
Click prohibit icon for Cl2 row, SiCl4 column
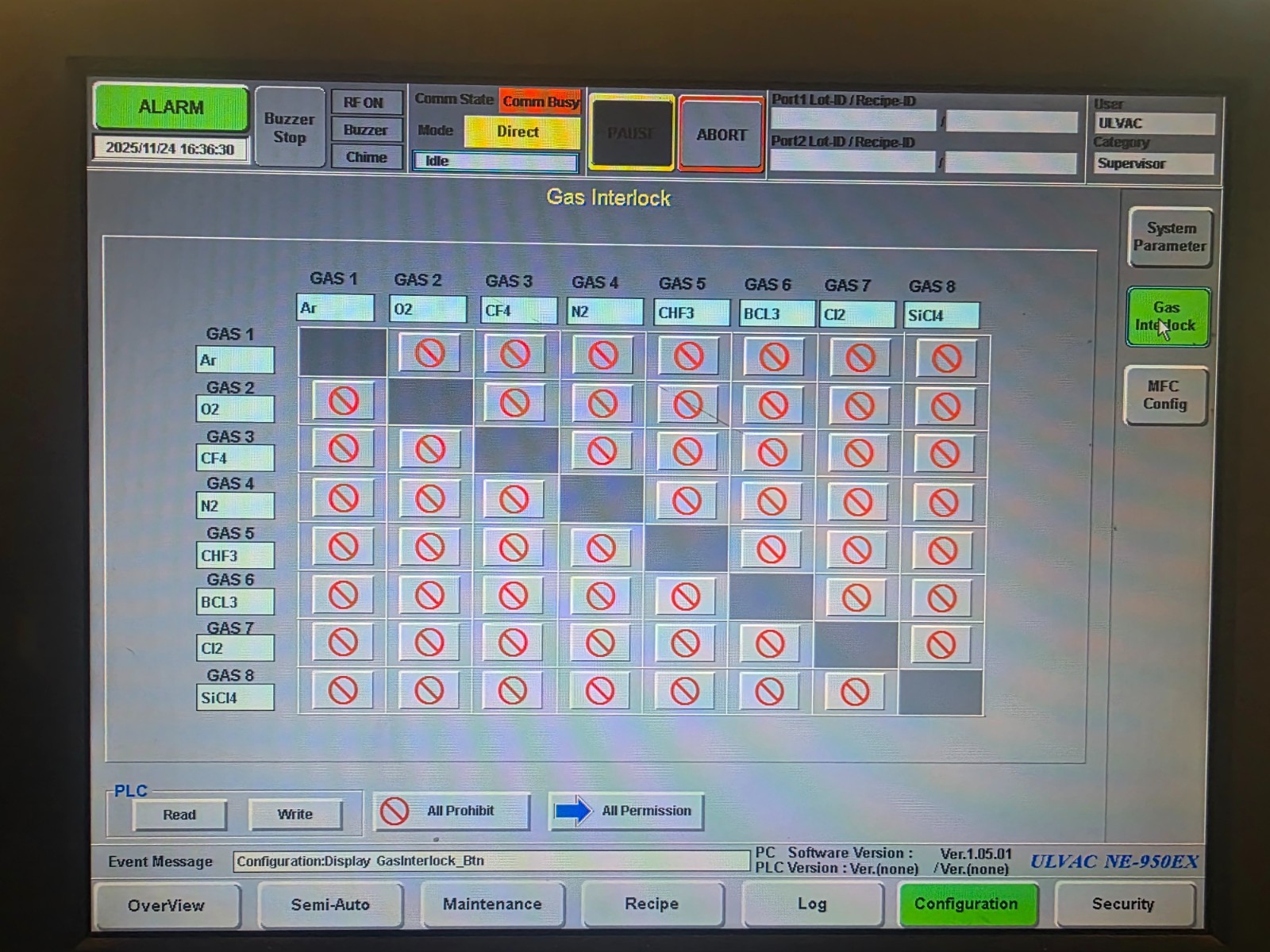[941, 645]
